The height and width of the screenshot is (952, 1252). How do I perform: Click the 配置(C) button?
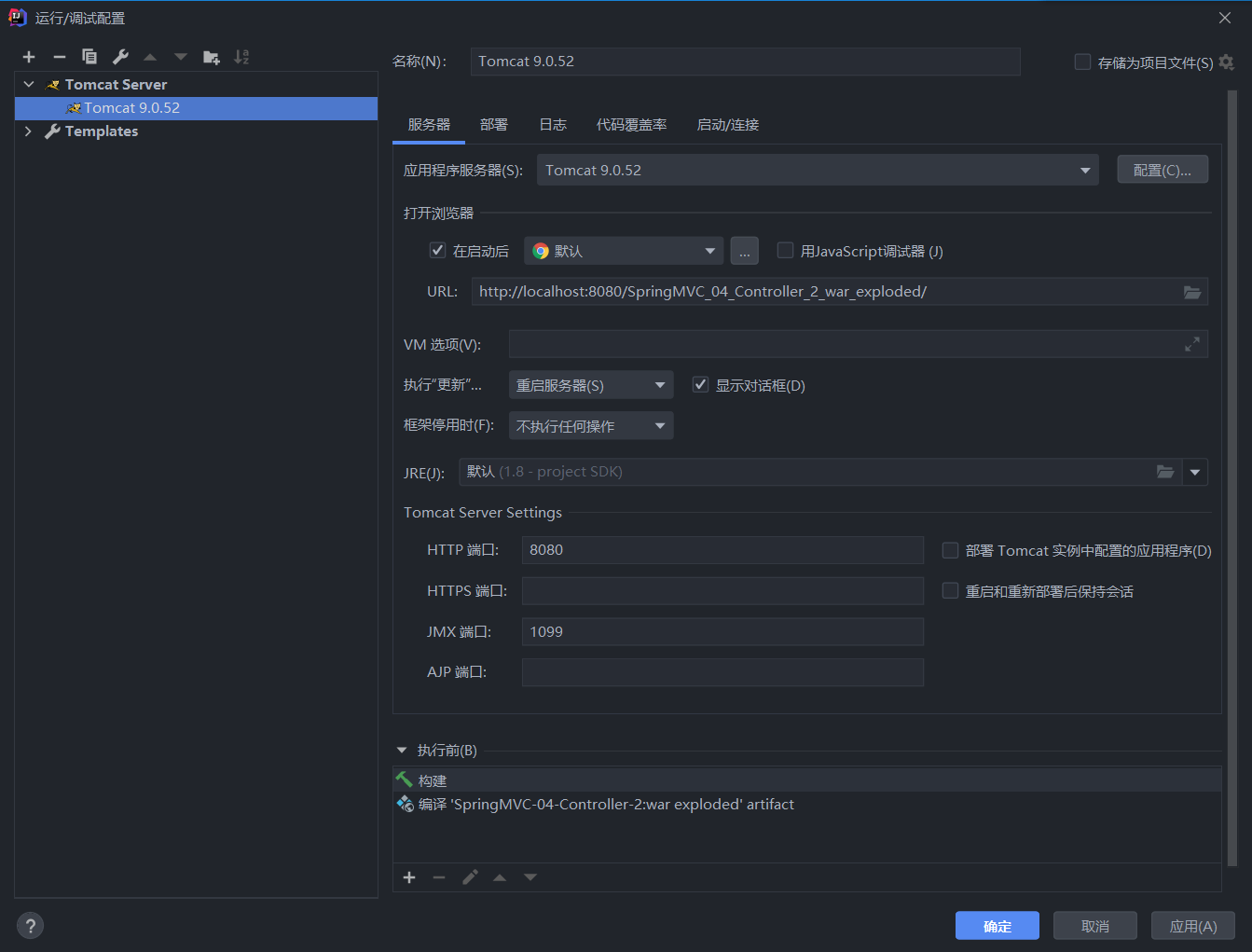[x=1163, y=169]
